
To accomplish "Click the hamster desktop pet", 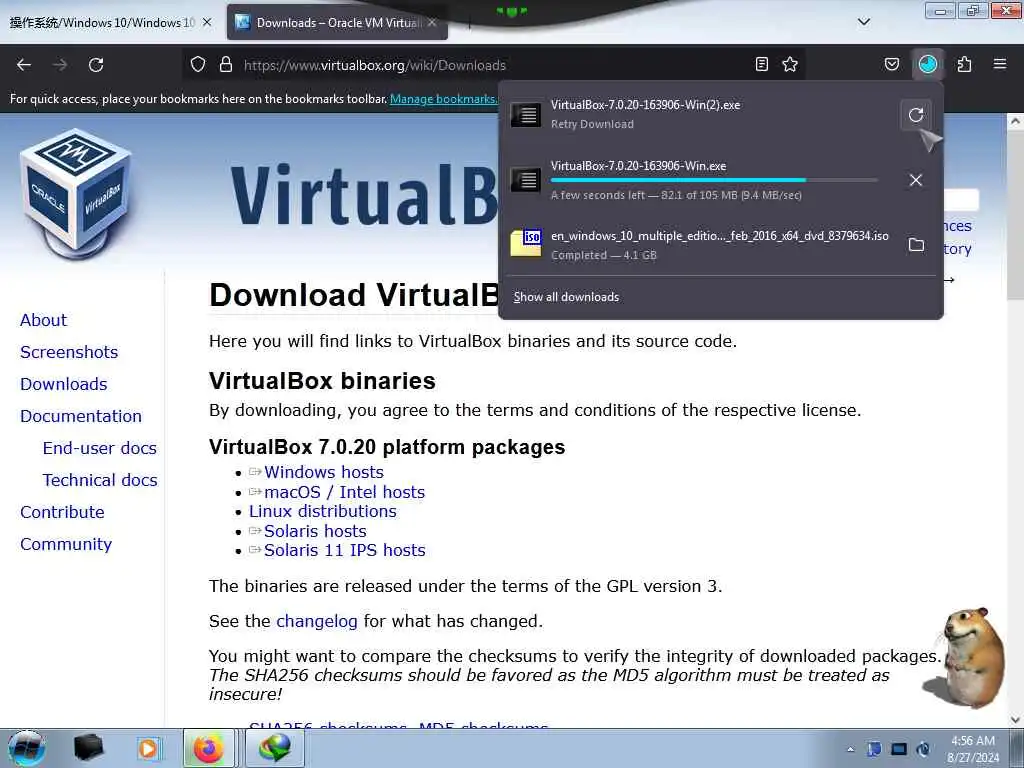I will point(965,658).
